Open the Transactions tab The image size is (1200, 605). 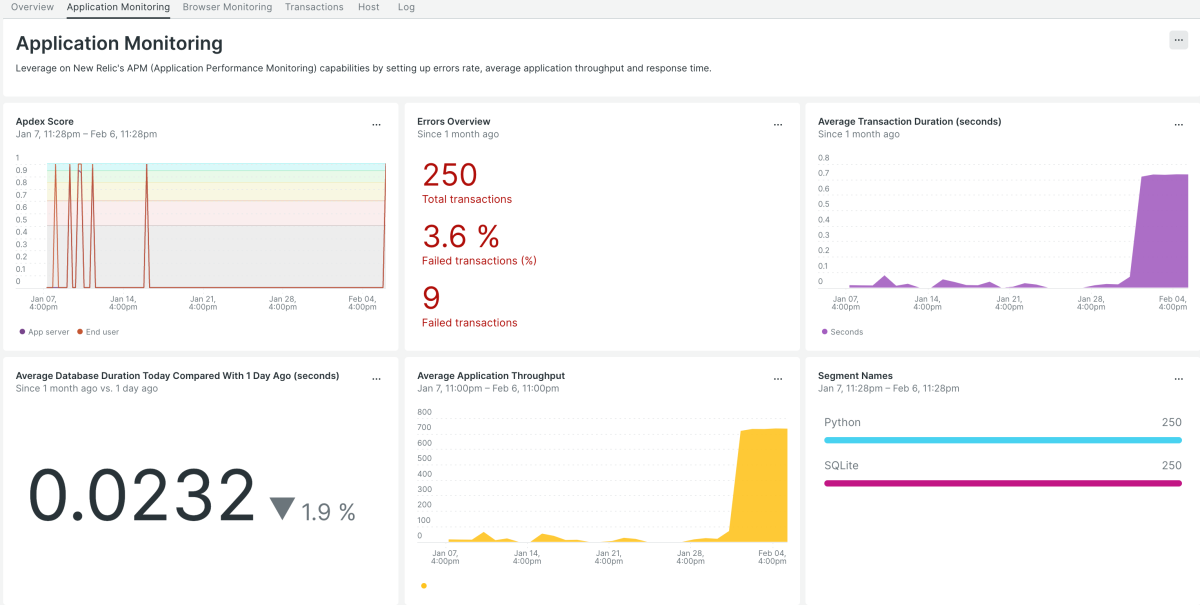click(314, 7)
